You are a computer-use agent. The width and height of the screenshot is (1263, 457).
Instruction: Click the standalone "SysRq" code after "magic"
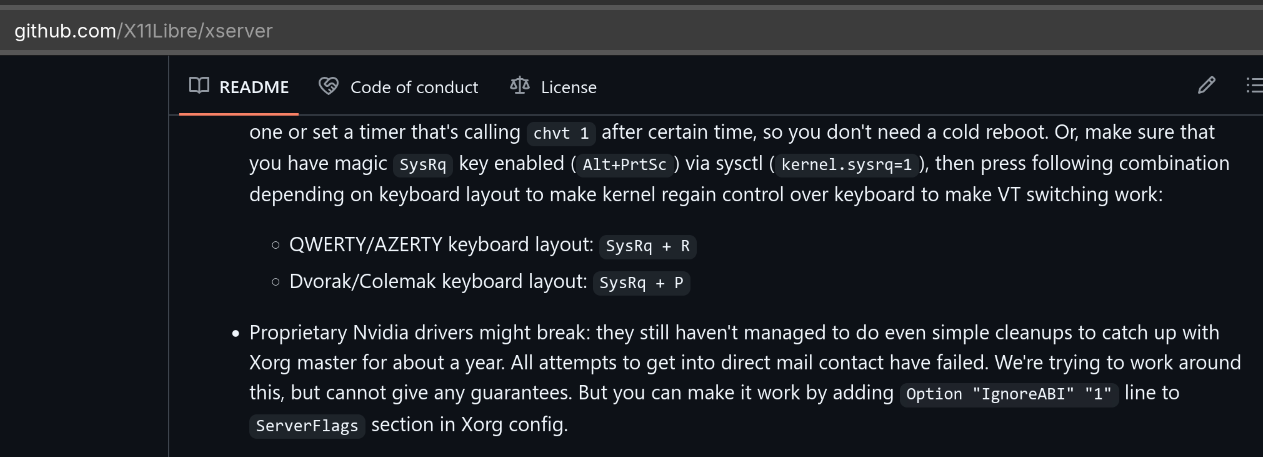424,165
